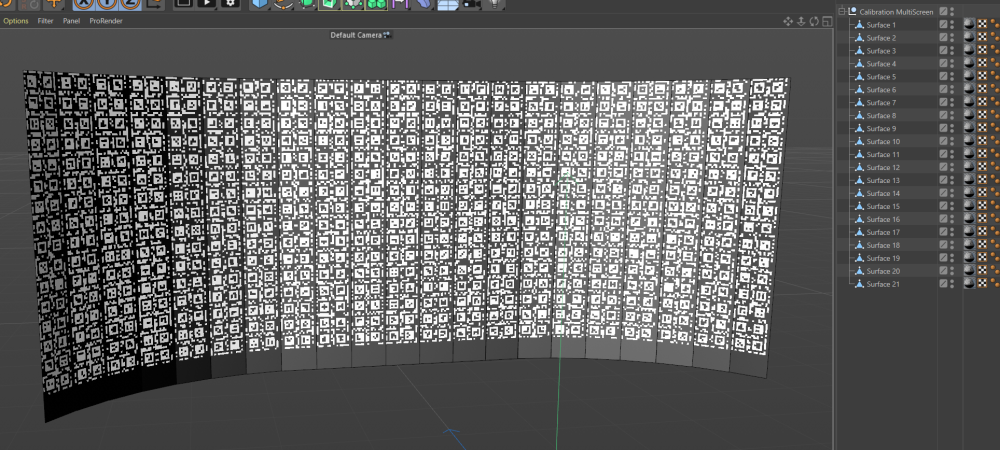The height and width of the screenshot is (450, 1000).
Task: Toggle visibility dots for Surface 18
Action: [952, 245]
